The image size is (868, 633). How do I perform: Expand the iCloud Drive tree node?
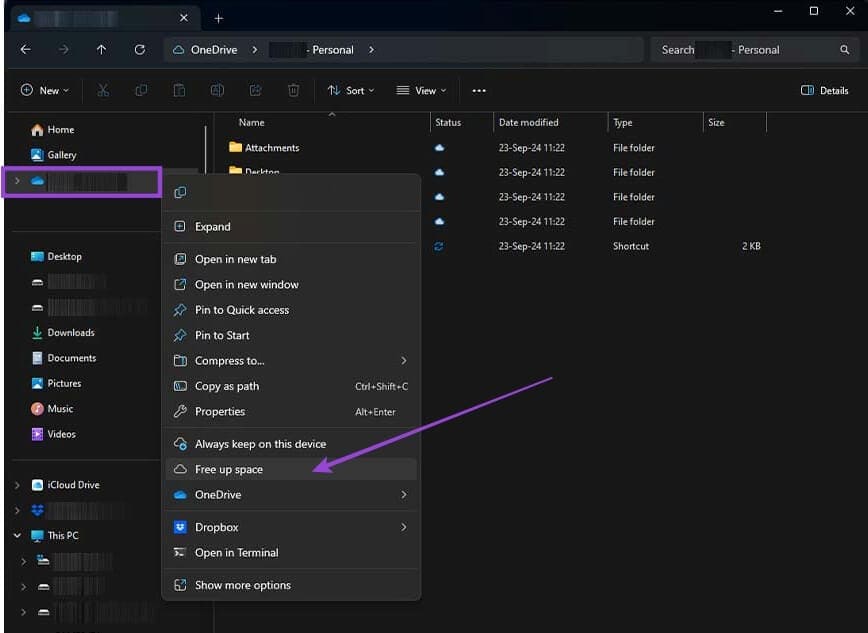click(17, 485)
